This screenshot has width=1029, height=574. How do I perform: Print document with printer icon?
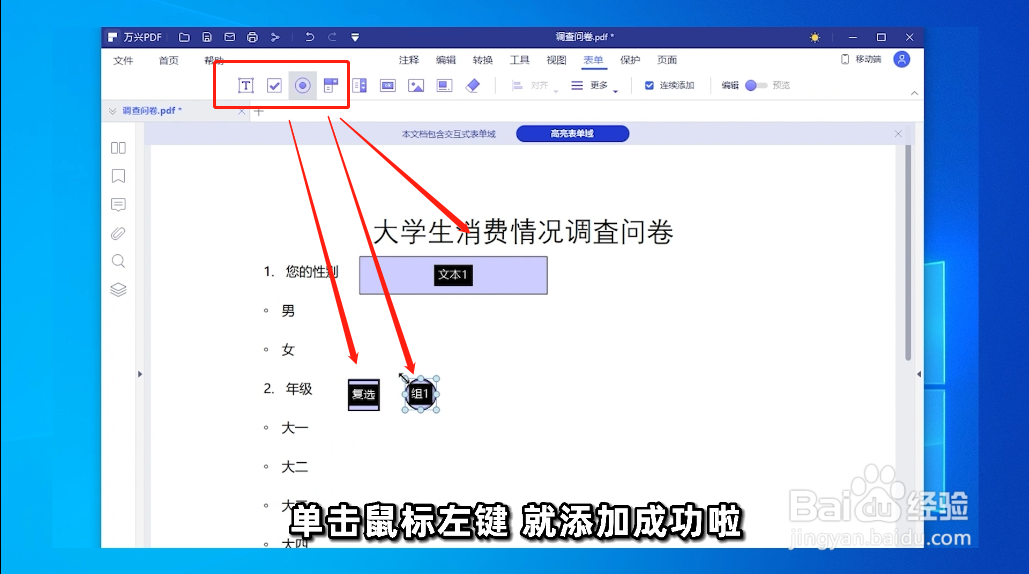click(x=252, y=37)
